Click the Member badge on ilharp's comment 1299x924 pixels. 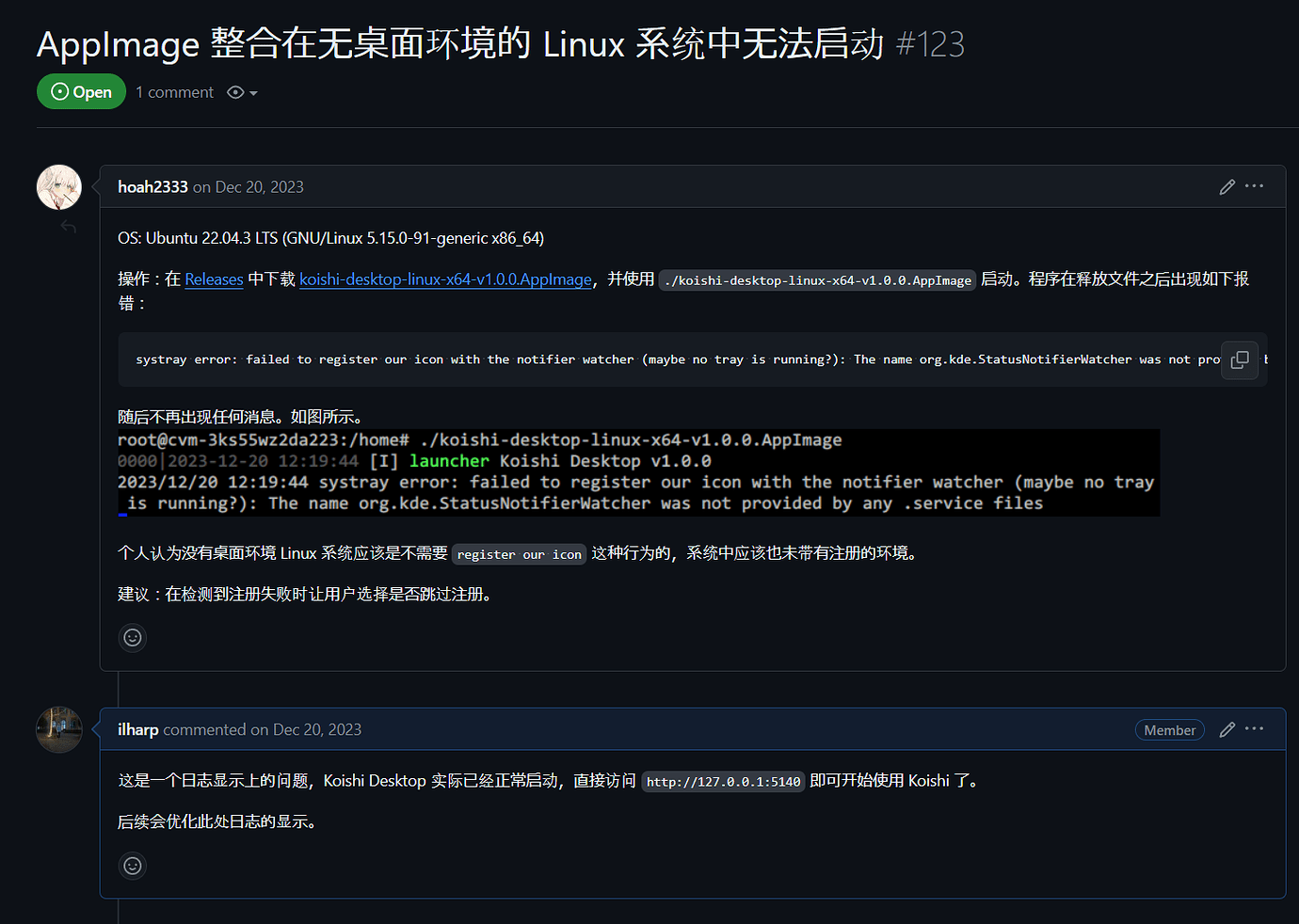(1169, 730)
